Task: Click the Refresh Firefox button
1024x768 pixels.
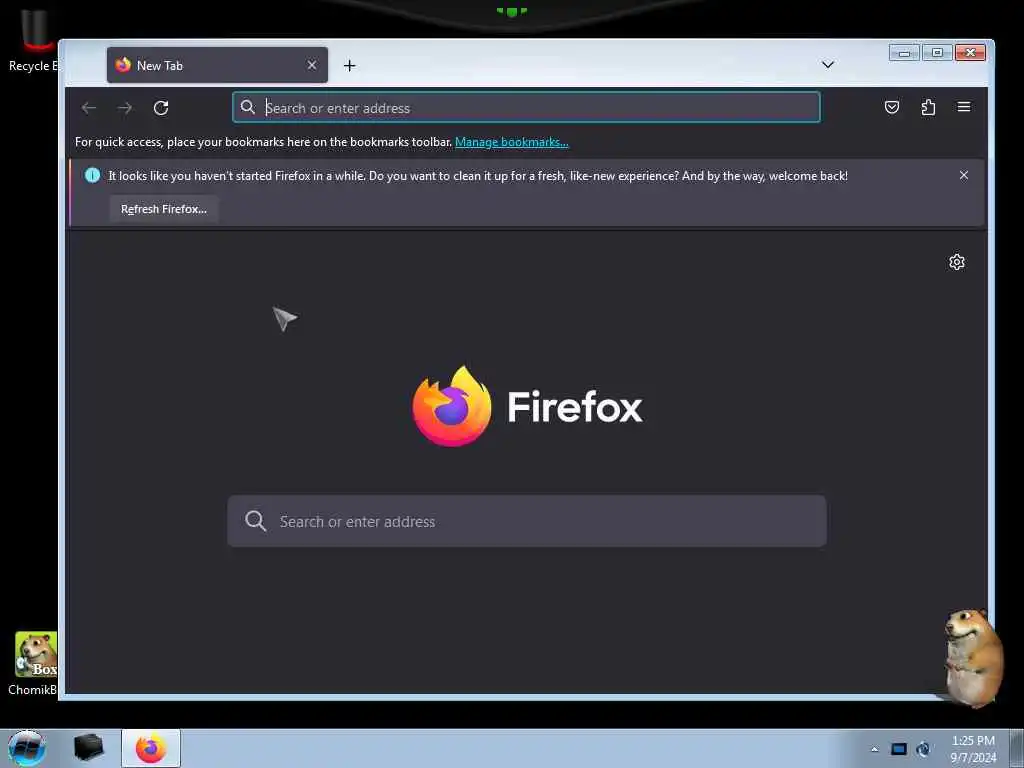Action: pyautogui.click(x=163, y=209)
